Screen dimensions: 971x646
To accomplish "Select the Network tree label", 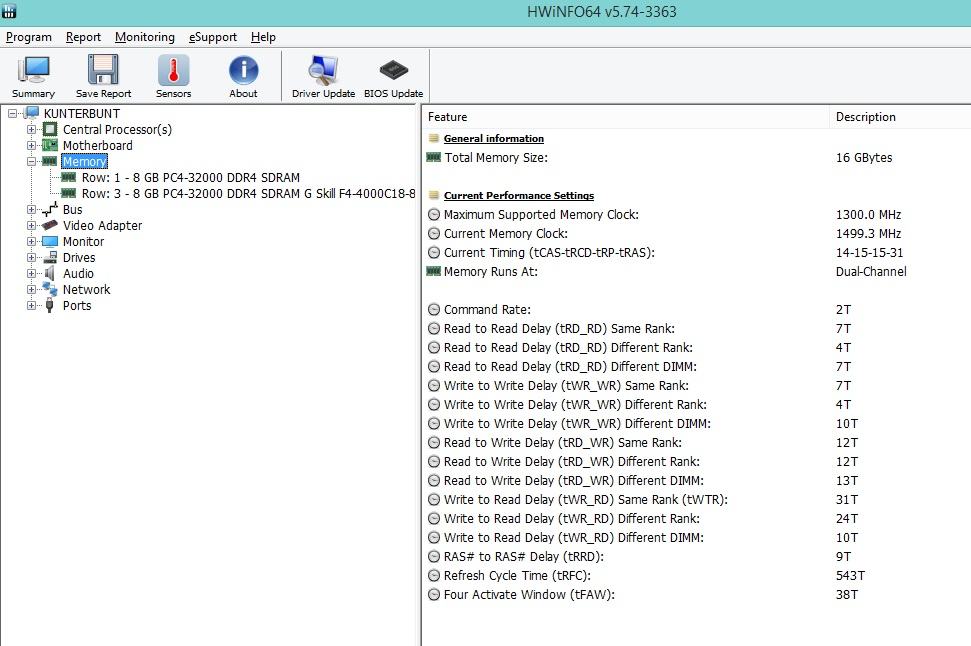I will pos(86,289).
